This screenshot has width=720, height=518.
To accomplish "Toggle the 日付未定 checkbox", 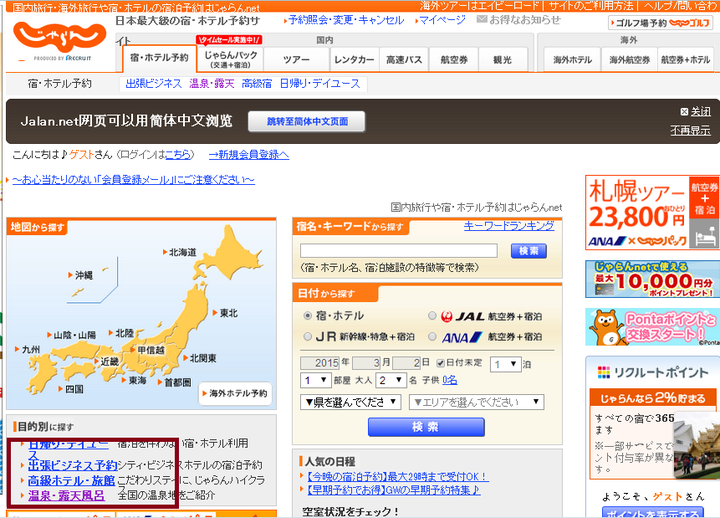I will (x=440, y=363).
